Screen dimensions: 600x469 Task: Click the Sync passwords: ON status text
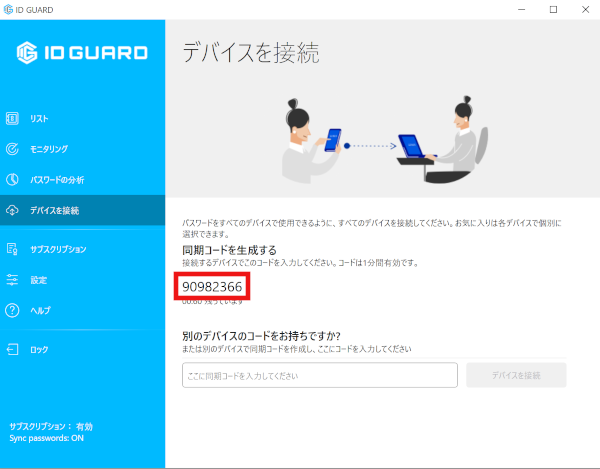[x=46, y=438]
